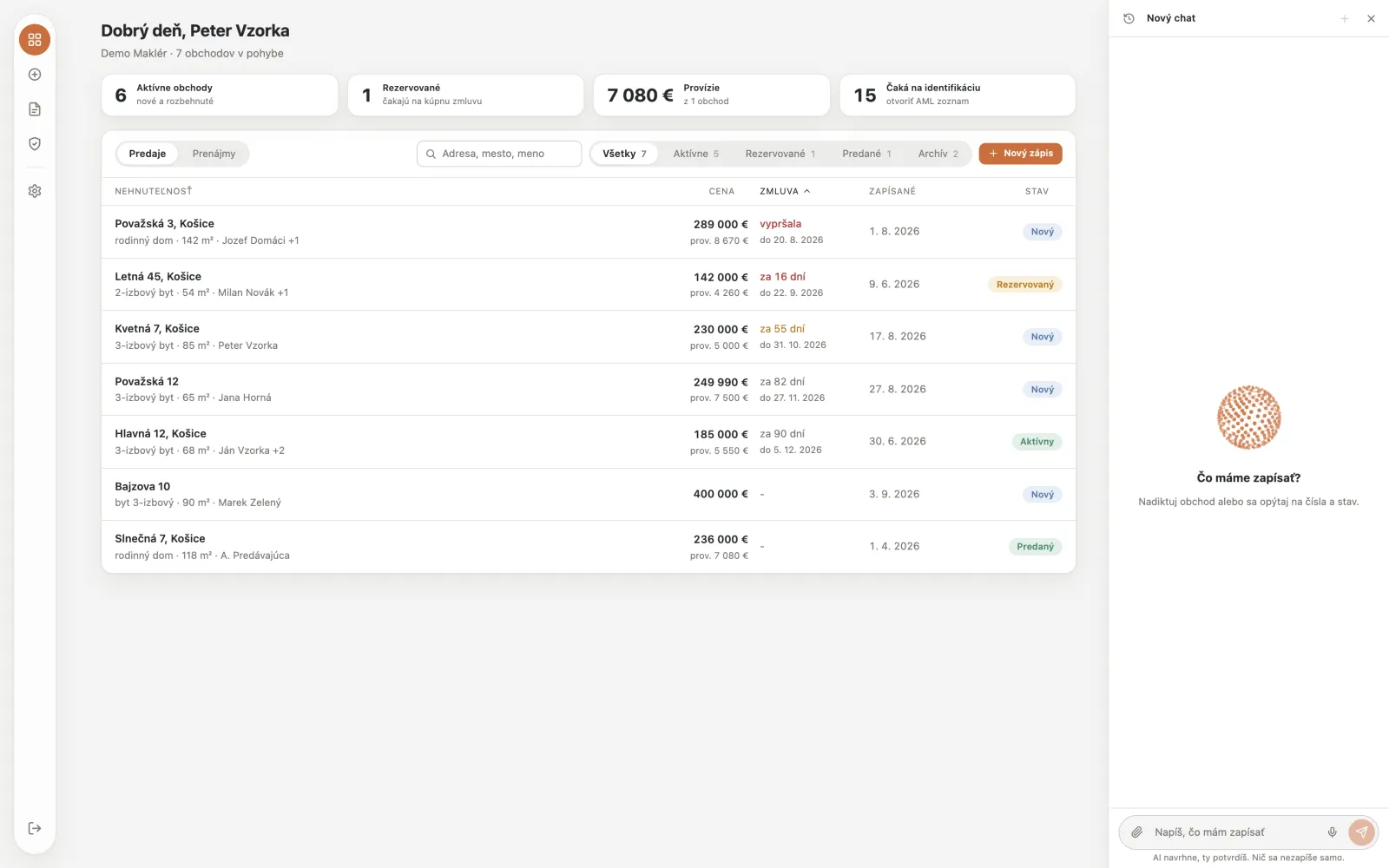Sort by Zmluva column header
This screenshot has height=868, width=1389.
785,191
